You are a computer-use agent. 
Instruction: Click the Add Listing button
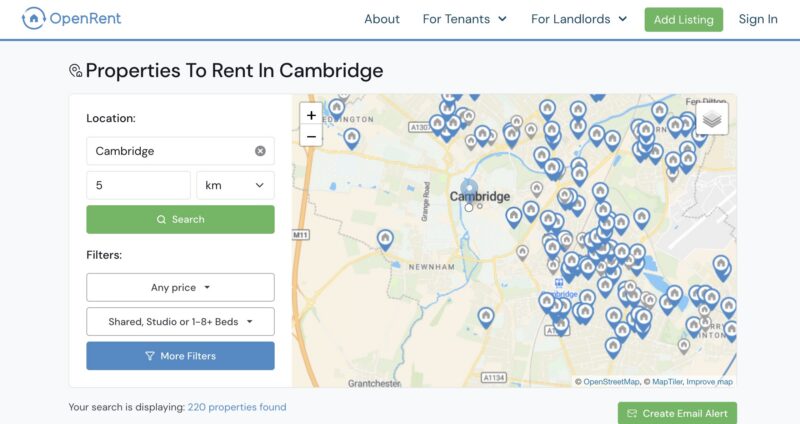click(684, 19)
